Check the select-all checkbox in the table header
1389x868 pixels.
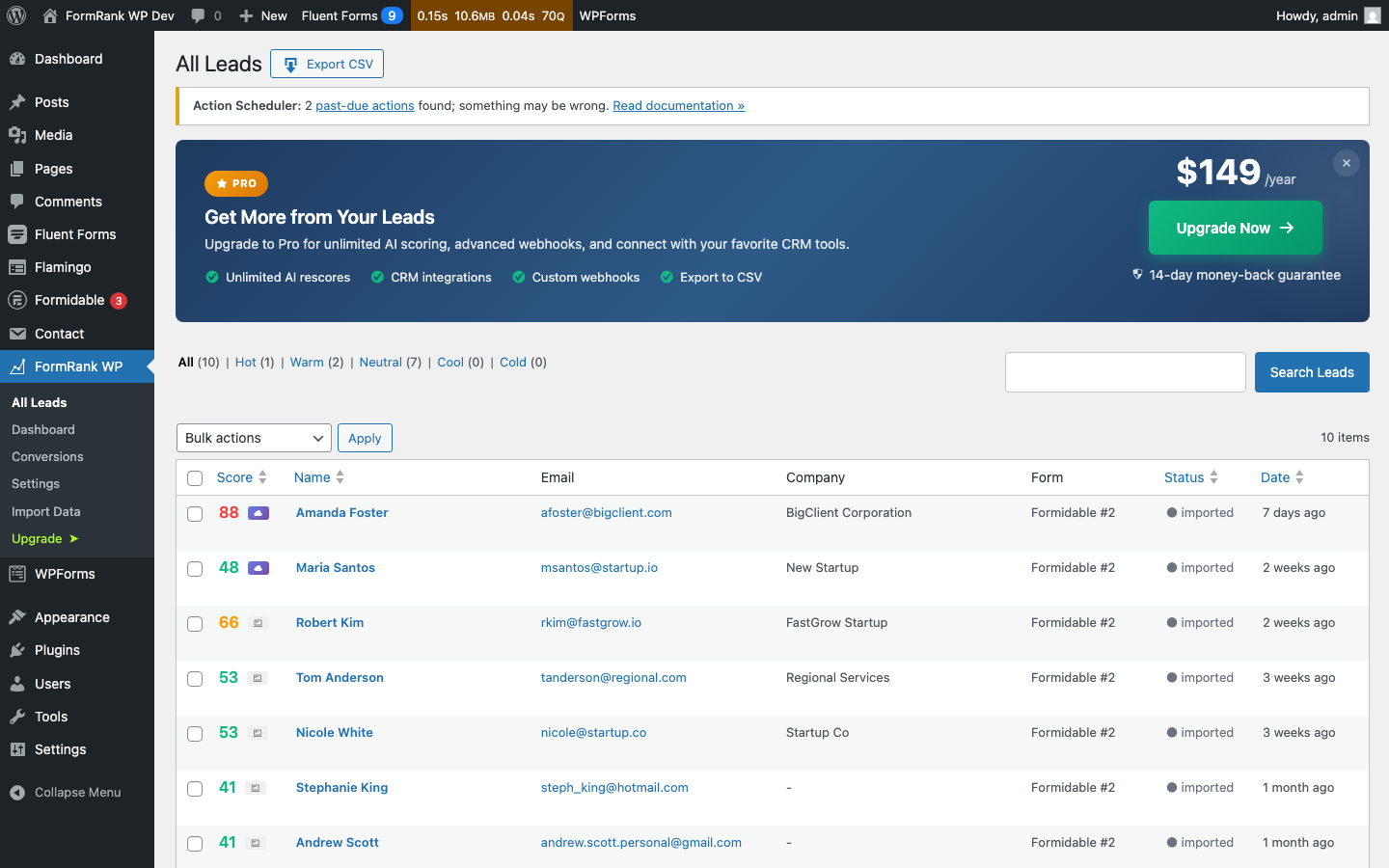(x=195, y=478)
